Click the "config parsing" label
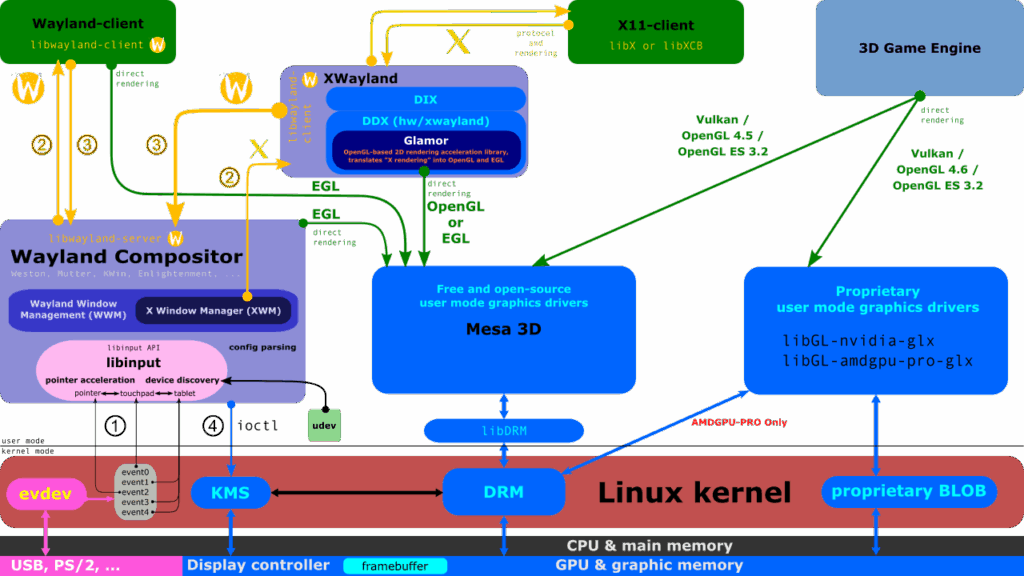 tap(263, 347)
